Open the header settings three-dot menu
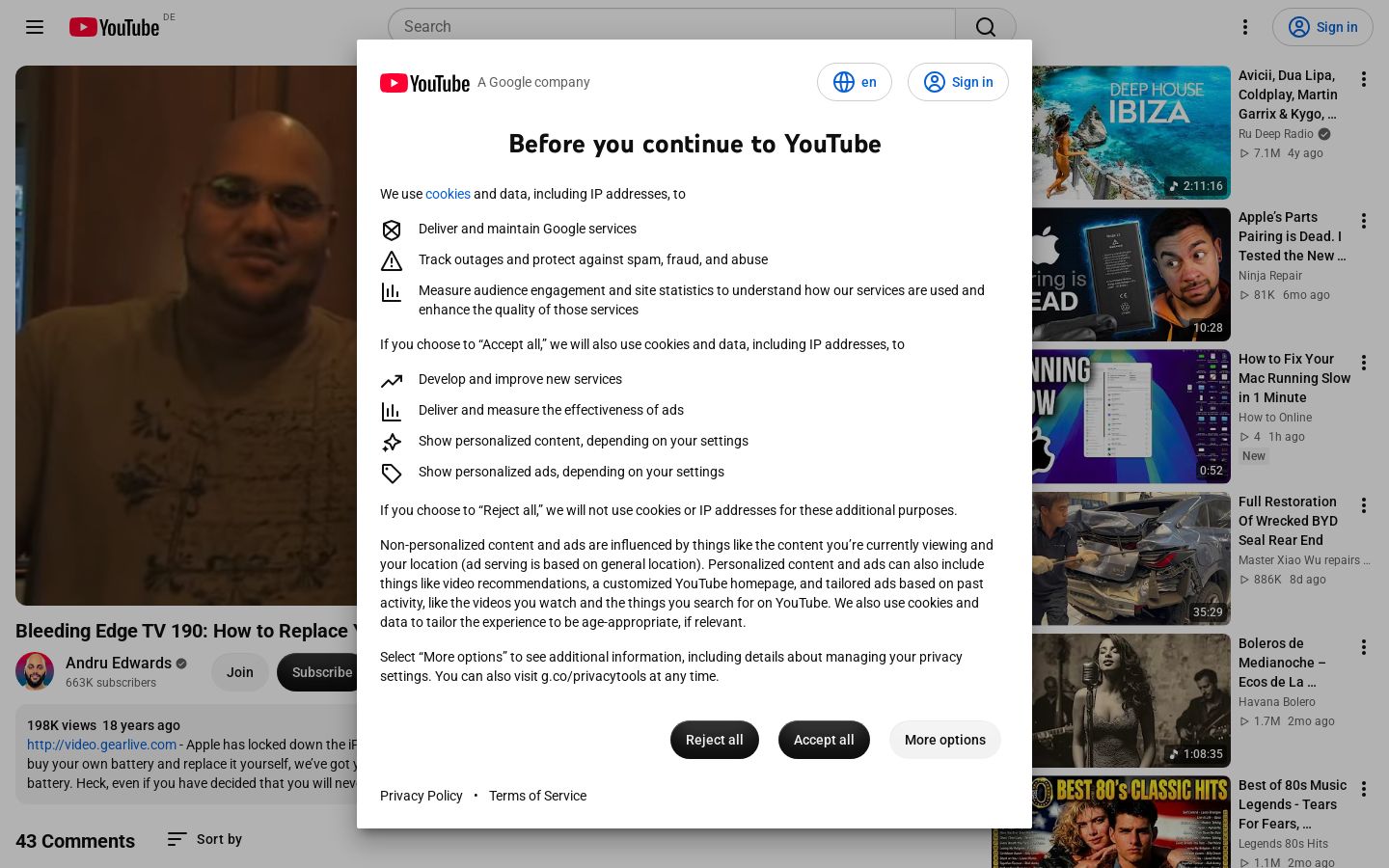1389x868 pixels. (x=1245, y=27)
